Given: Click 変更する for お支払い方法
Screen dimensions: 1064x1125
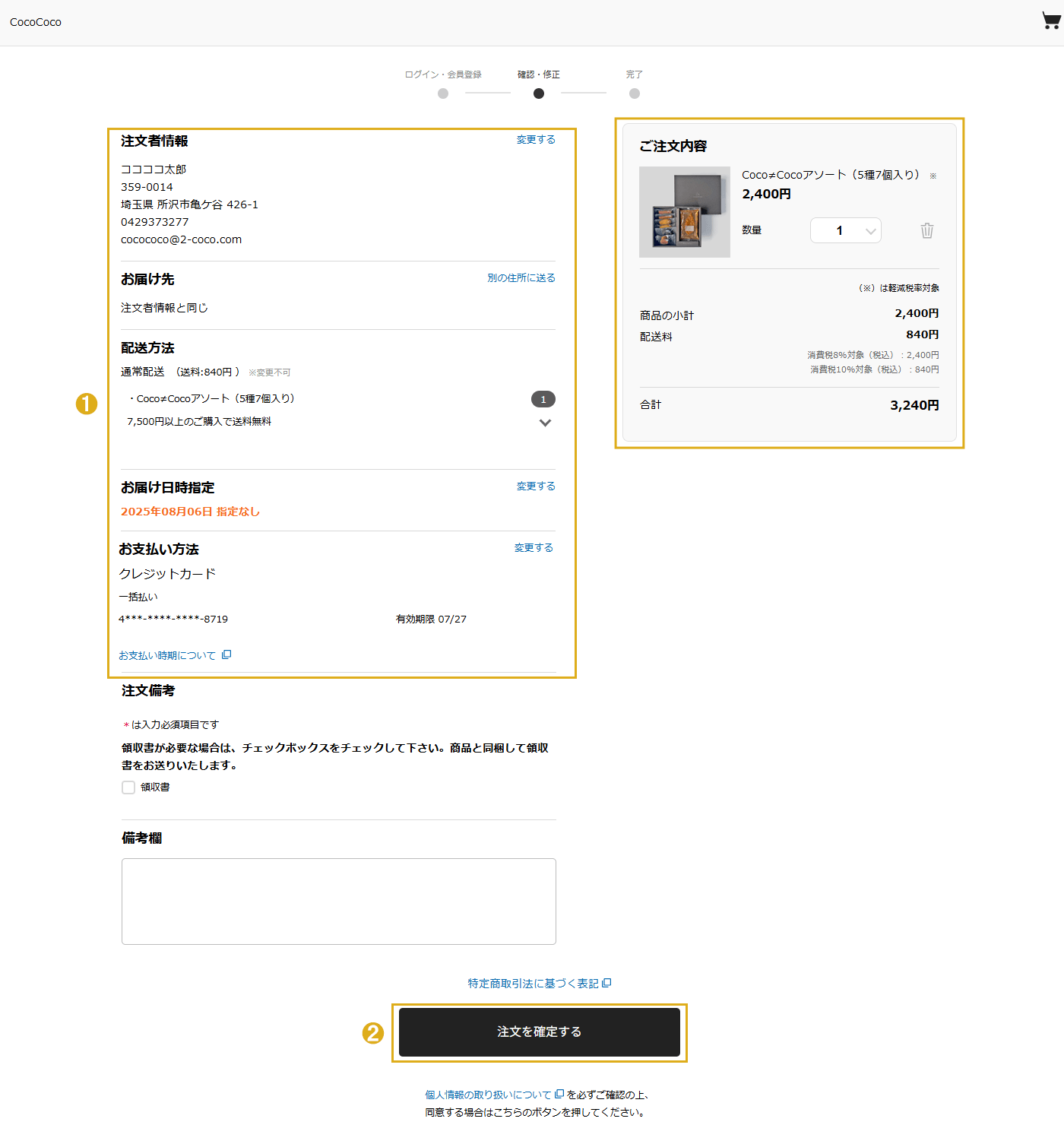Looking at the screenshot, I should 534,548.
